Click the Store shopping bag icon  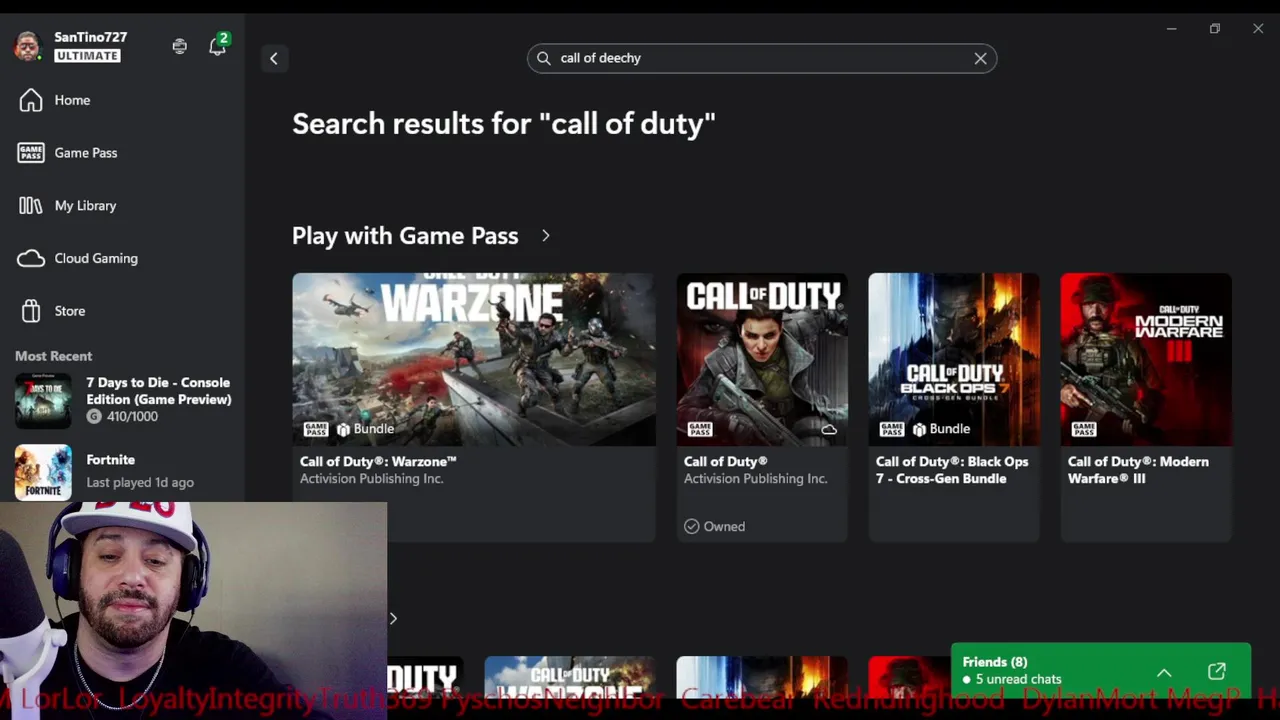tap(31, 311)
